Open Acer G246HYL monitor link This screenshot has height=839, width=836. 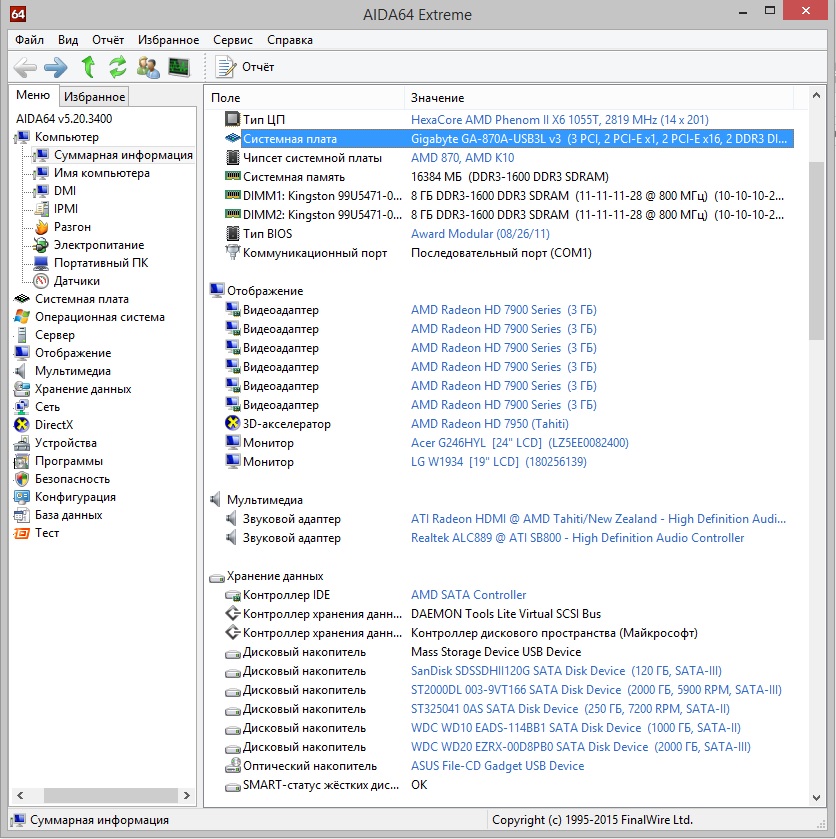tap(520, 443)
